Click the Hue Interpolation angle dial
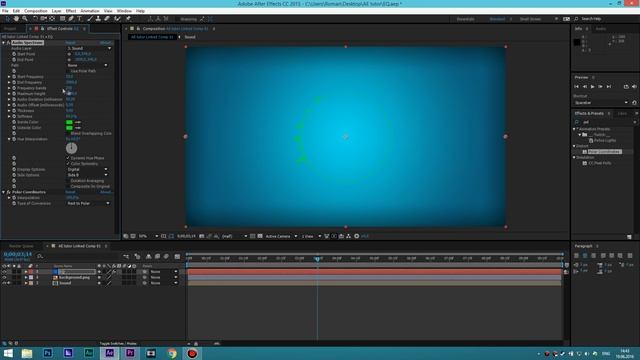640x360 pixels. tap(71, 148)
